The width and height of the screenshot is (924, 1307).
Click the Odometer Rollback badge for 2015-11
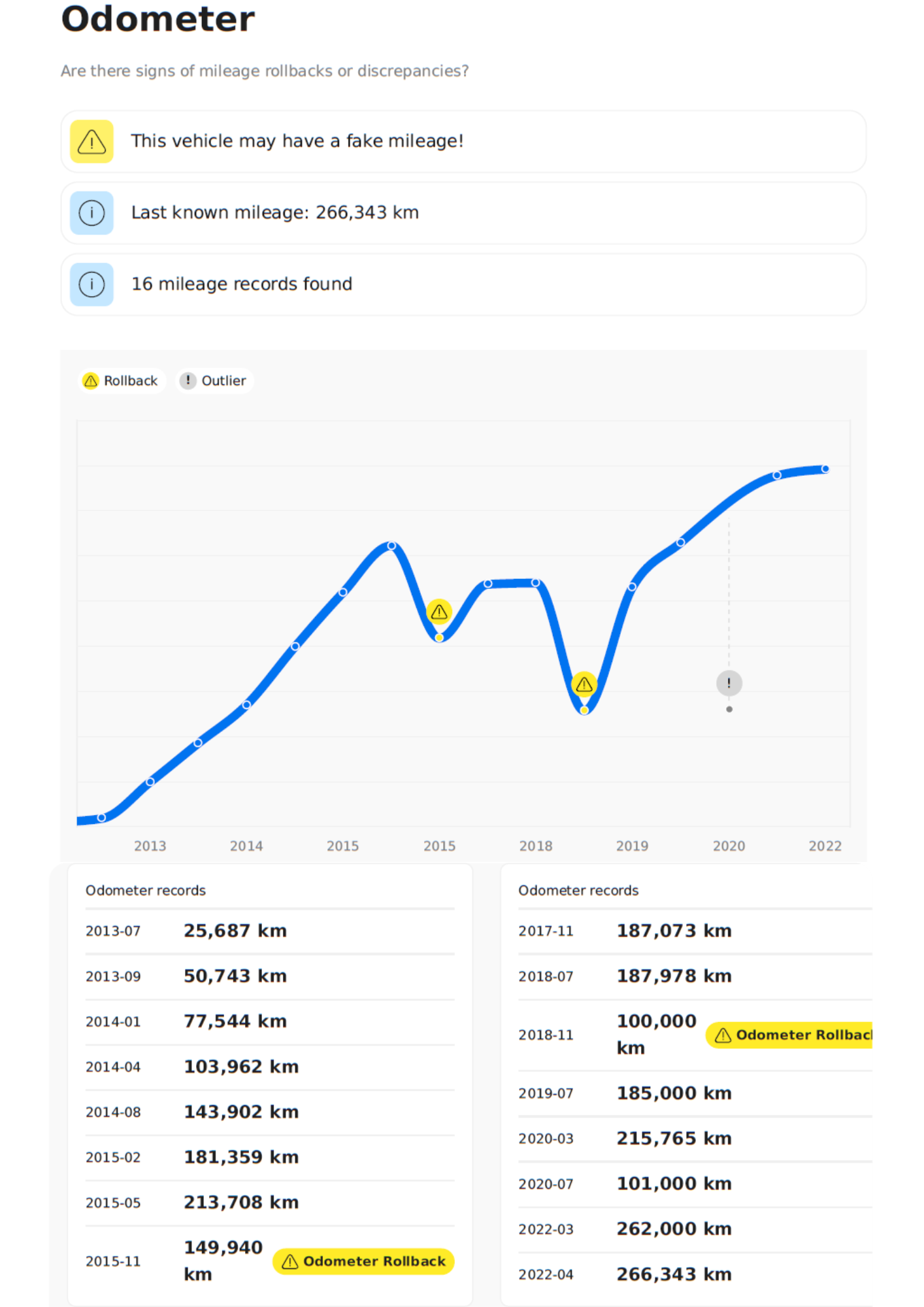(x=363, y=1261)
